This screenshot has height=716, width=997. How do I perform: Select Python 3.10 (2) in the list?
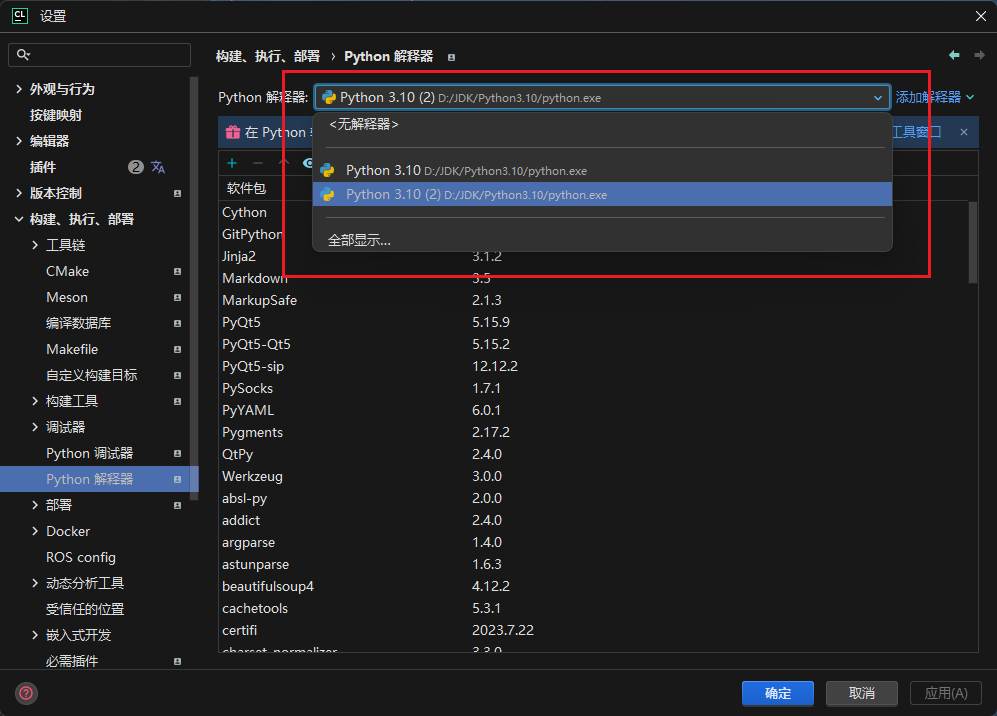(602, 195)
